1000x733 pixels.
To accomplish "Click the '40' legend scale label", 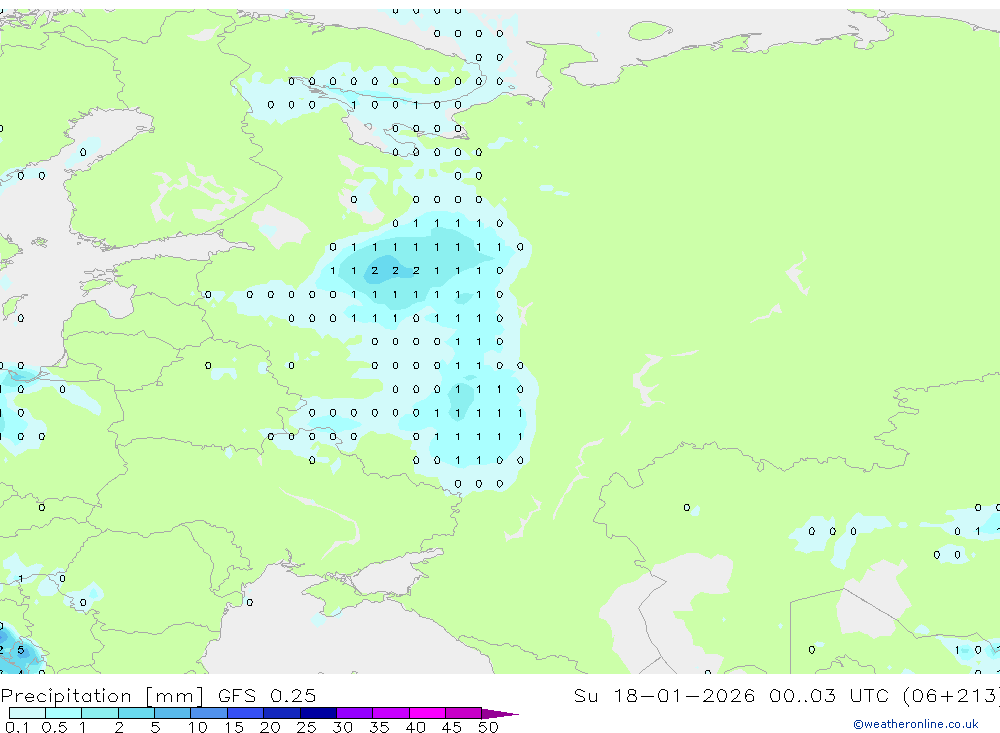I will click(x=415, y=727).
